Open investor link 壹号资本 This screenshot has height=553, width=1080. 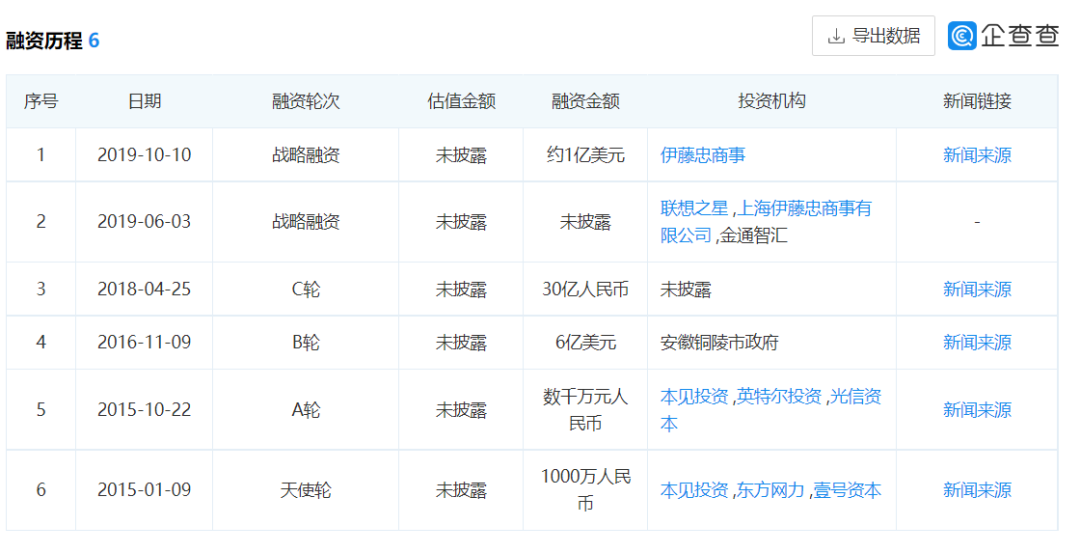click(x=847, y=490)
